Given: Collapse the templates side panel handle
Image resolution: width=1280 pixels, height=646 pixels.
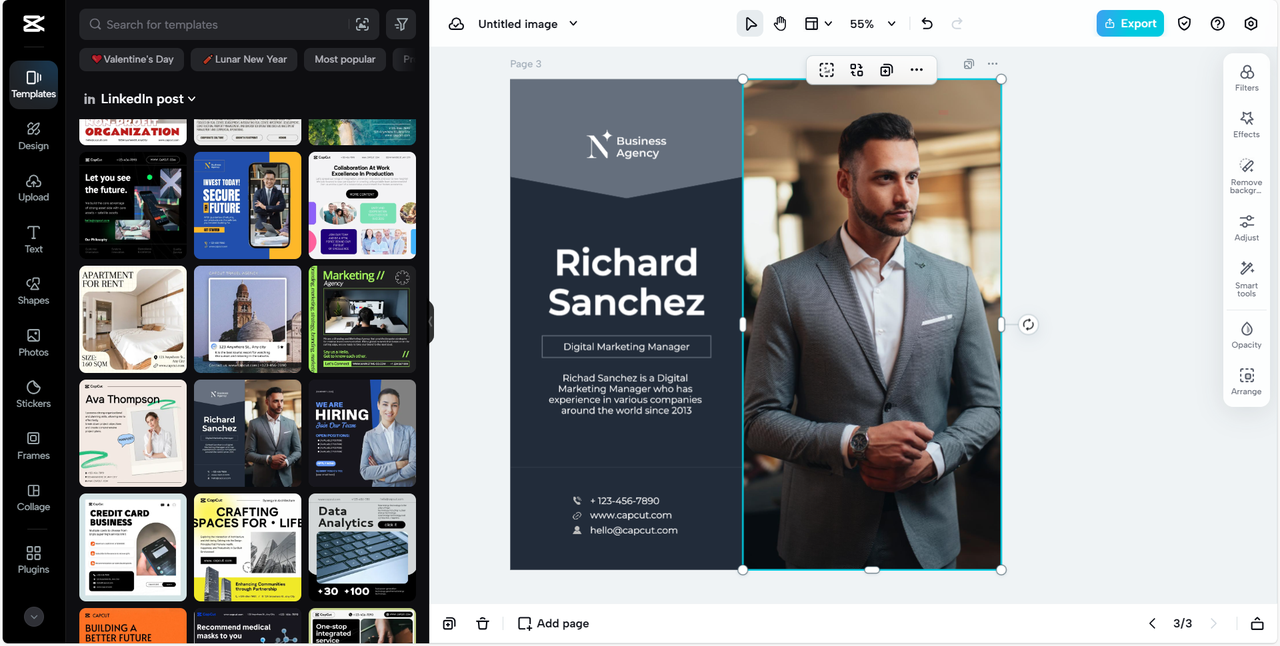Looking at the screenshot, I should (x=430, y=322).
